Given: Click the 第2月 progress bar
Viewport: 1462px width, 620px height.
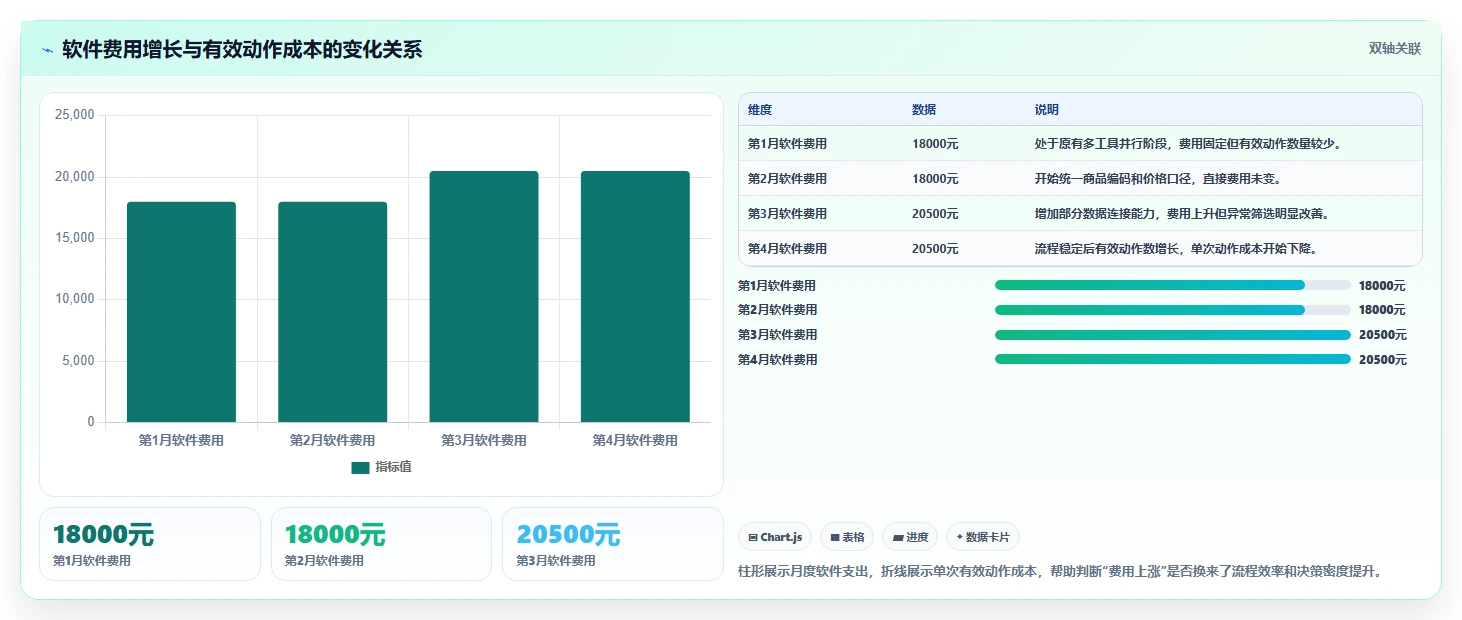Looking at the screenshot, I should (1172, 310).
